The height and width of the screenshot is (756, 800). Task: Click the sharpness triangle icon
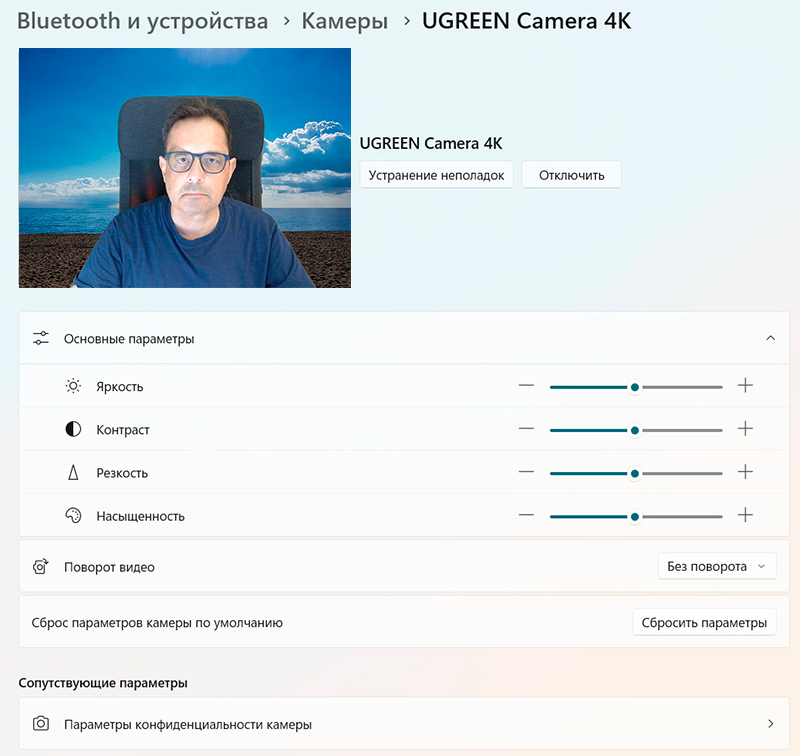coord(73,472)
